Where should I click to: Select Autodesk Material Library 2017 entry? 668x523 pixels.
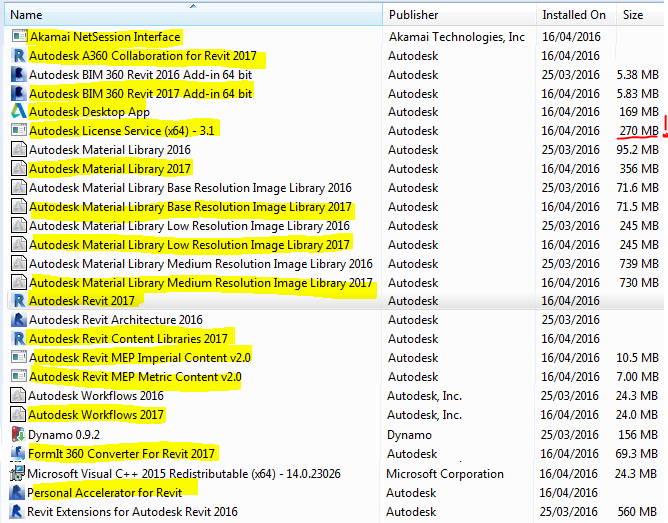click(x=110, y=169)
